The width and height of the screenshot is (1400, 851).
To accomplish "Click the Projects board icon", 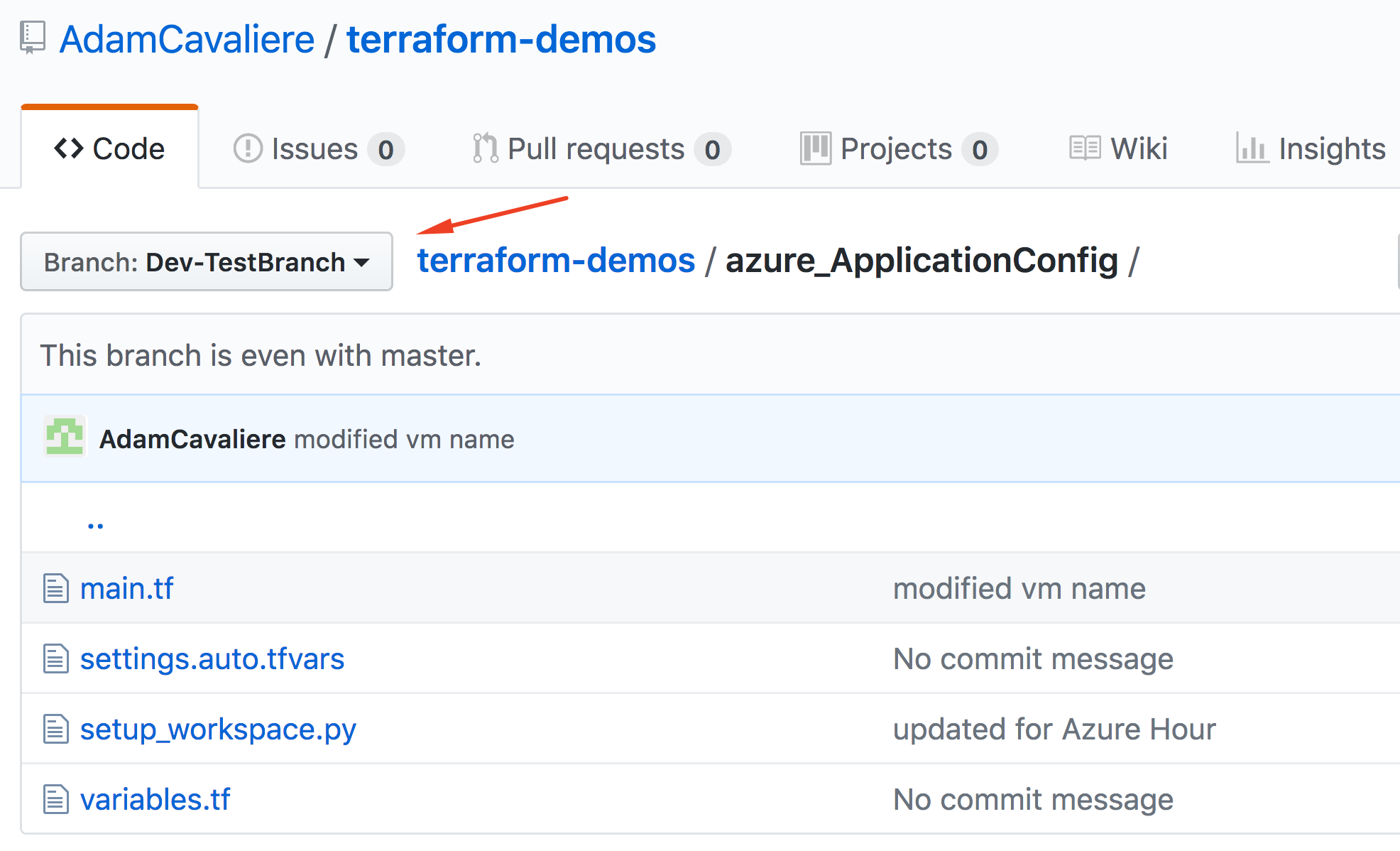I will [x=815, y=148].
